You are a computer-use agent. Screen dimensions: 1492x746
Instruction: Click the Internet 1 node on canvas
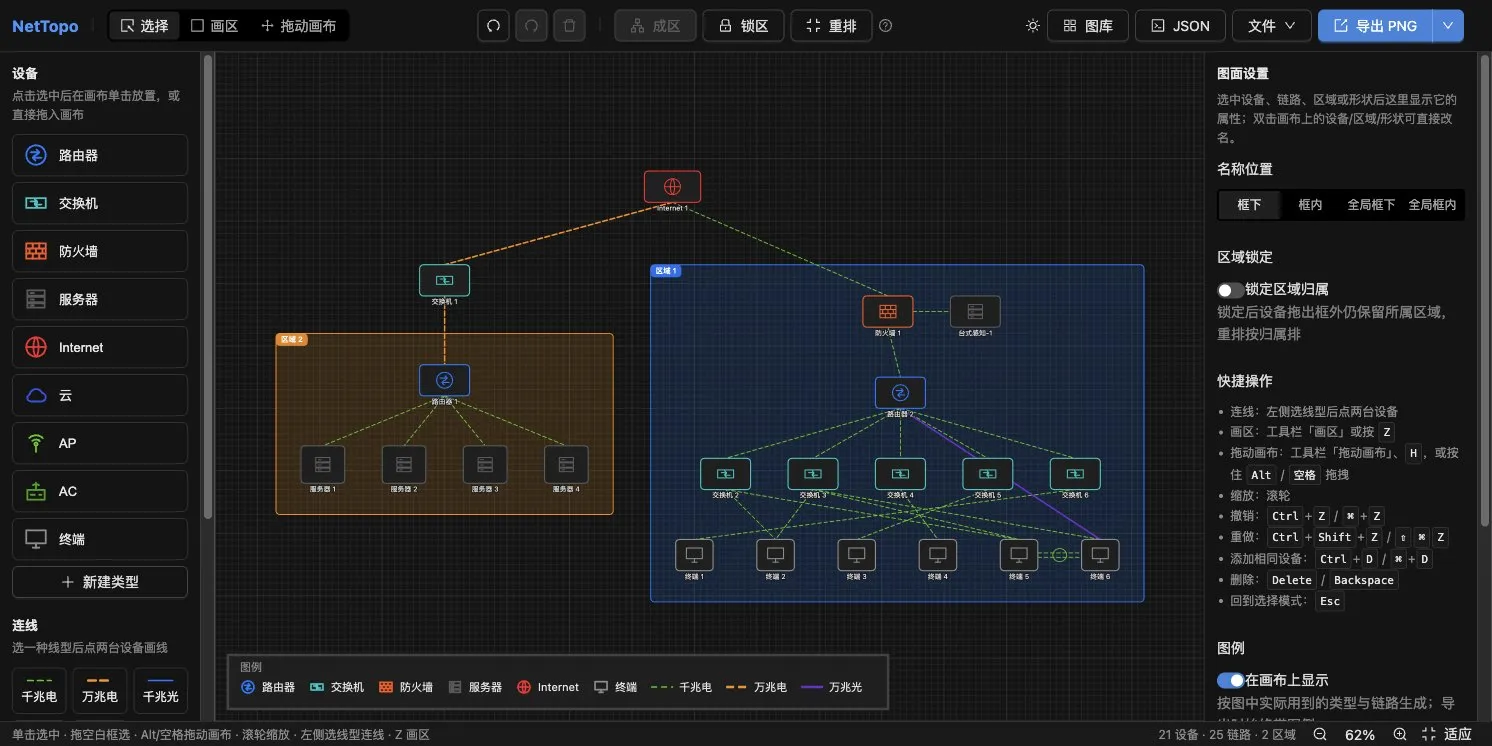pyautogui.click(x=672, y=187)
